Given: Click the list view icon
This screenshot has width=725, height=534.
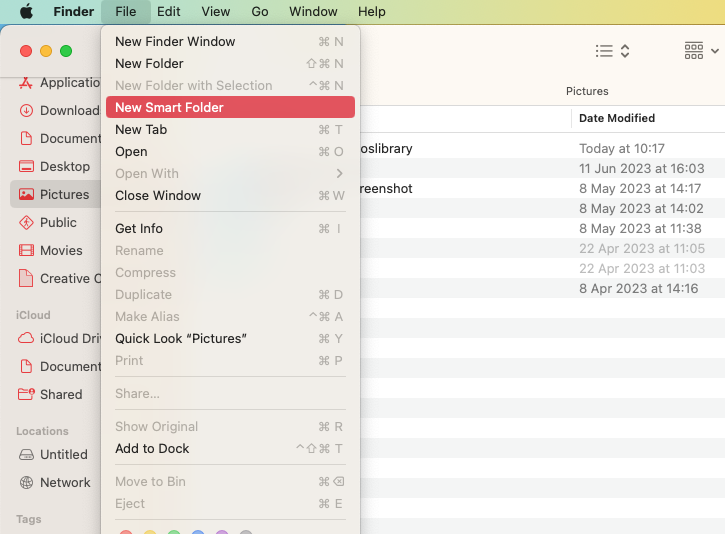Looking at the screenshot, I should click(604, 51).
